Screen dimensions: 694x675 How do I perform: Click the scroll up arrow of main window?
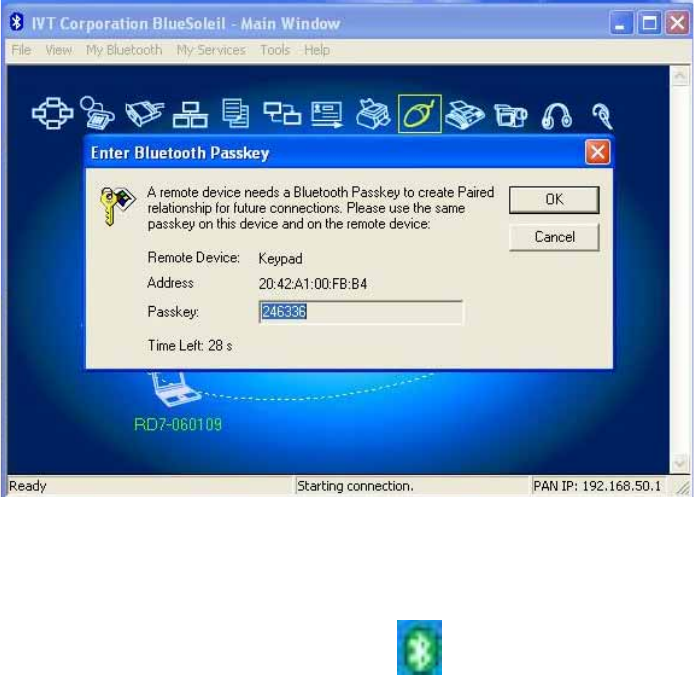pos(680,76)
